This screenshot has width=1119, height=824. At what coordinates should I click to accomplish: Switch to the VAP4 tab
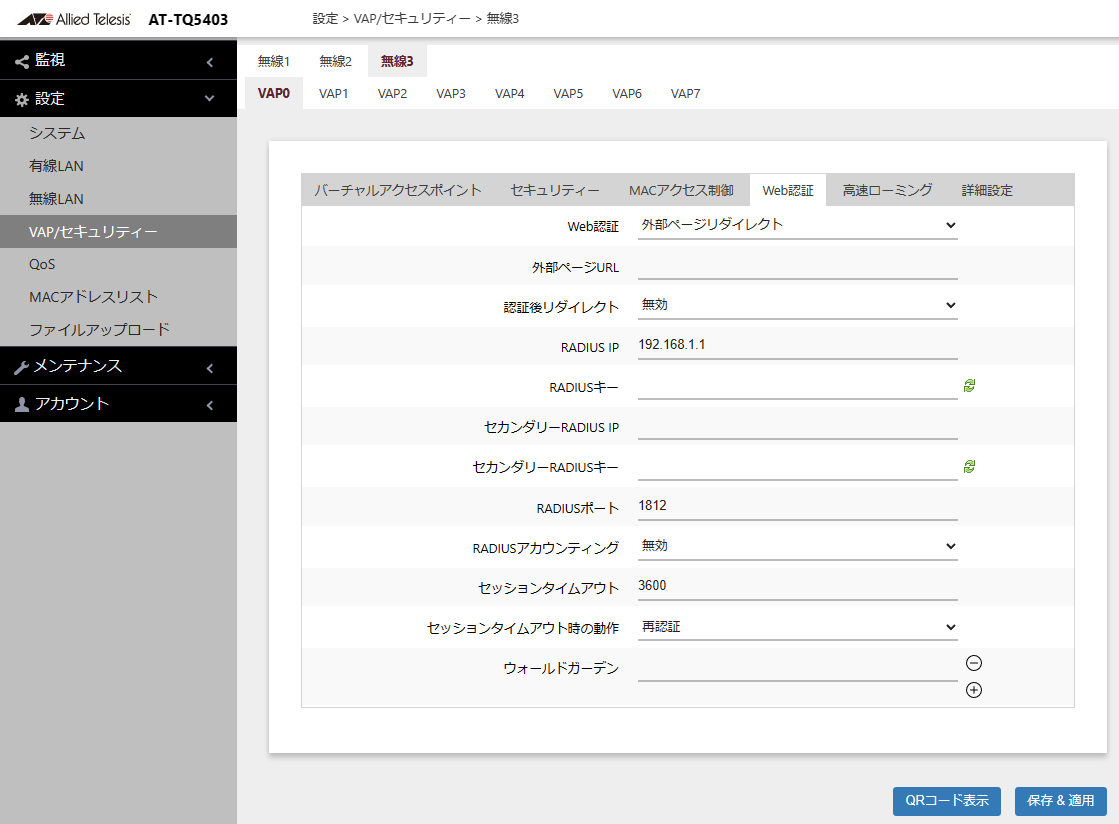[x=510, y=93]
